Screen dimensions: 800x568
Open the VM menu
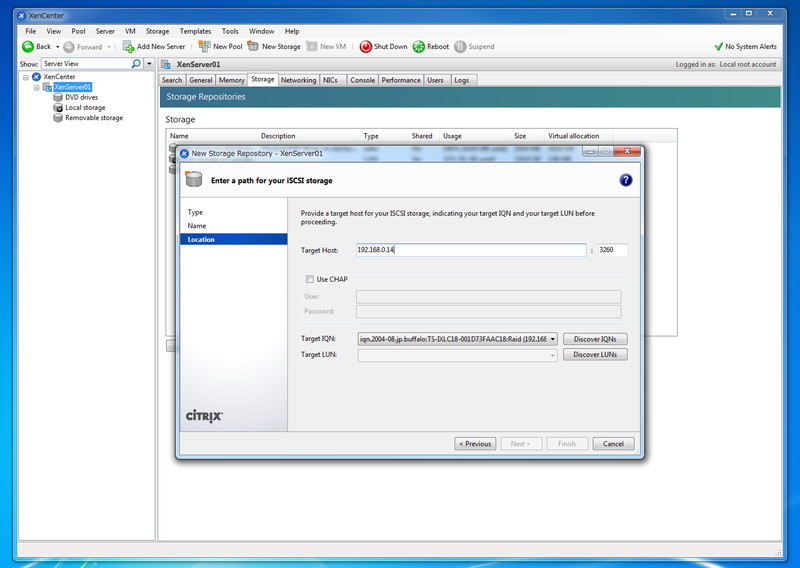pyautogui.click(x=130, y=31)
